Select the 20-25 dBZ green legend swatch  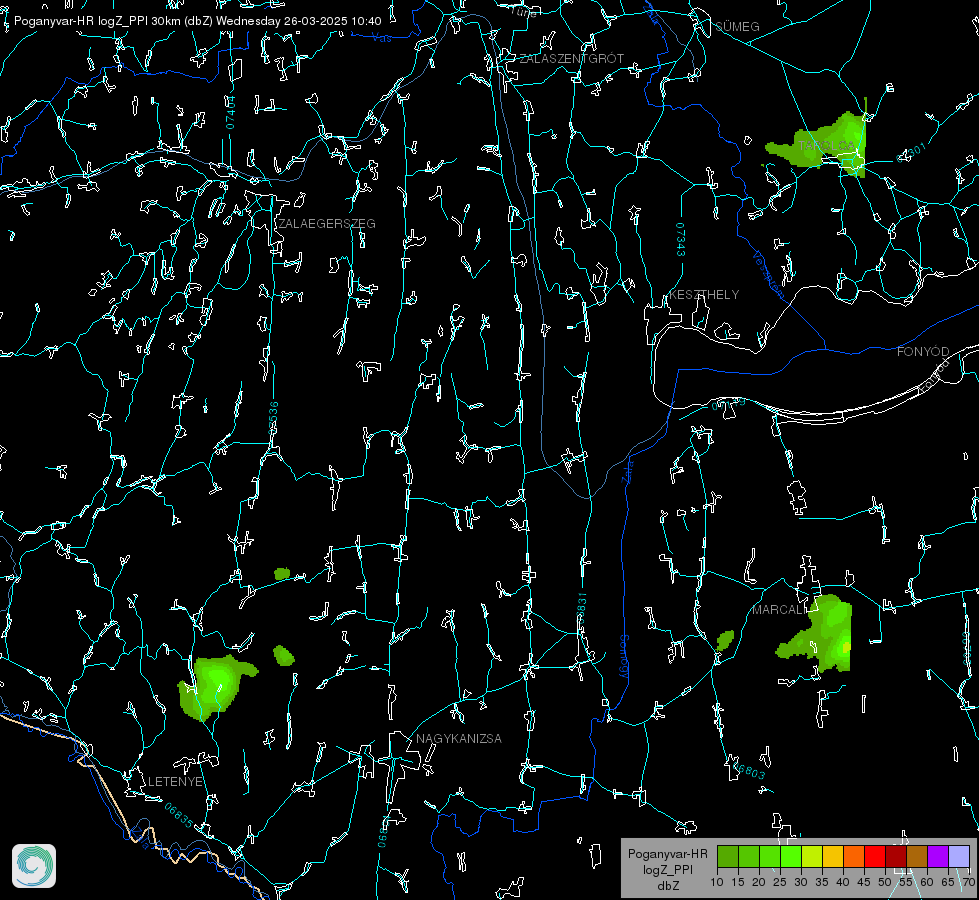tap(770, 856)
